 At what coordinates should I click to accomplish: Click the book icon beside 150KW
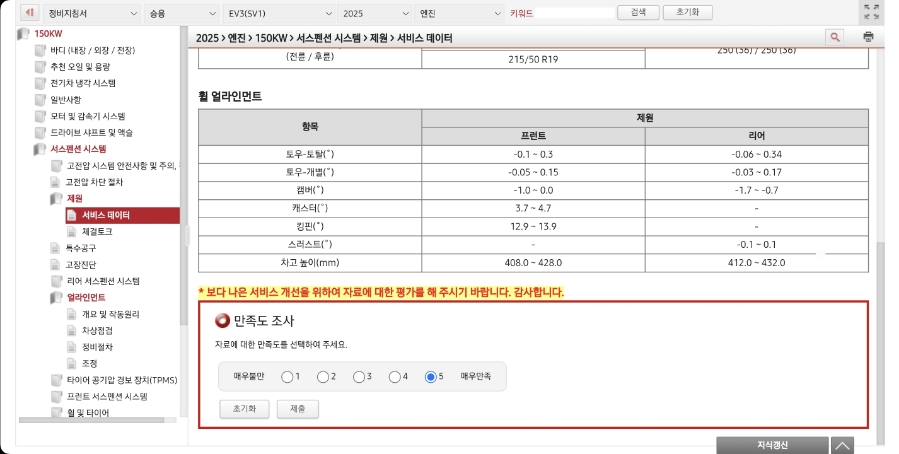[24, 34]
